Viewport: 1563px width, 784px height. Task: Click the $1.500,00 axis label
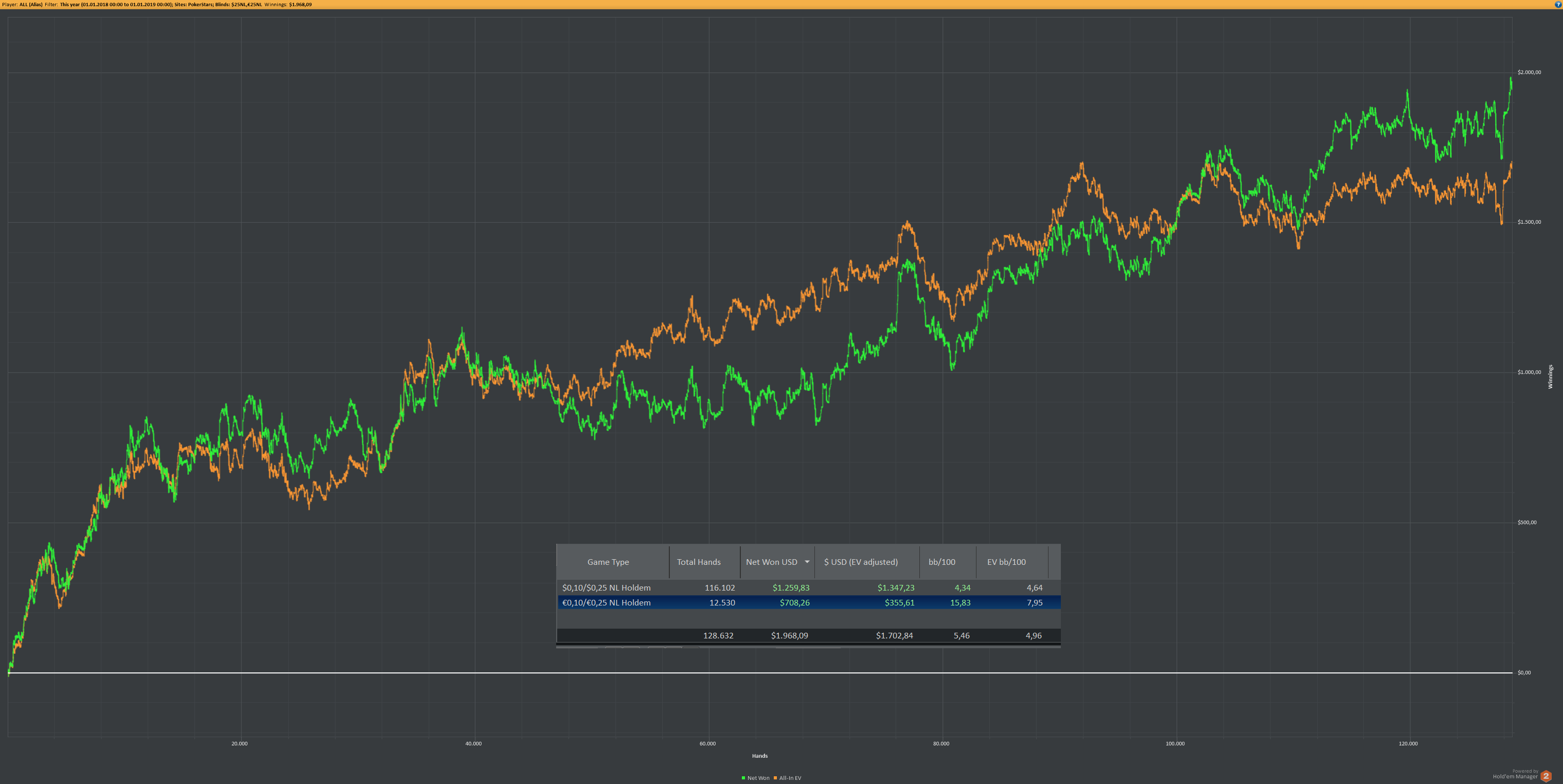coord(1529,222)
